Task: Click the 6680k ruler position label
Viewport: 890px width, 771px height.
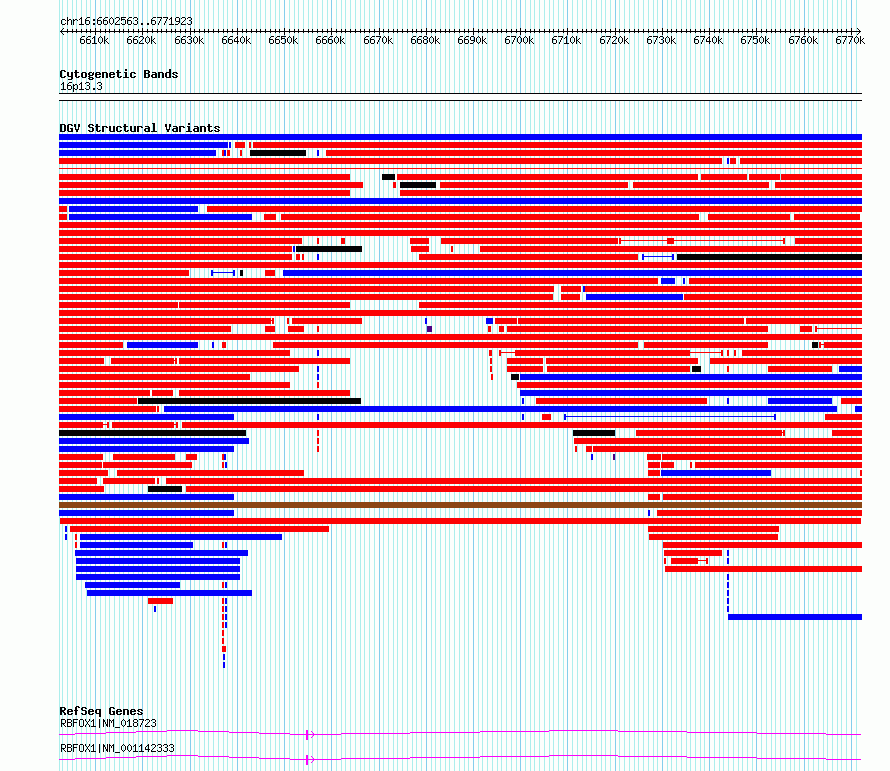Action: coord(425,40)
